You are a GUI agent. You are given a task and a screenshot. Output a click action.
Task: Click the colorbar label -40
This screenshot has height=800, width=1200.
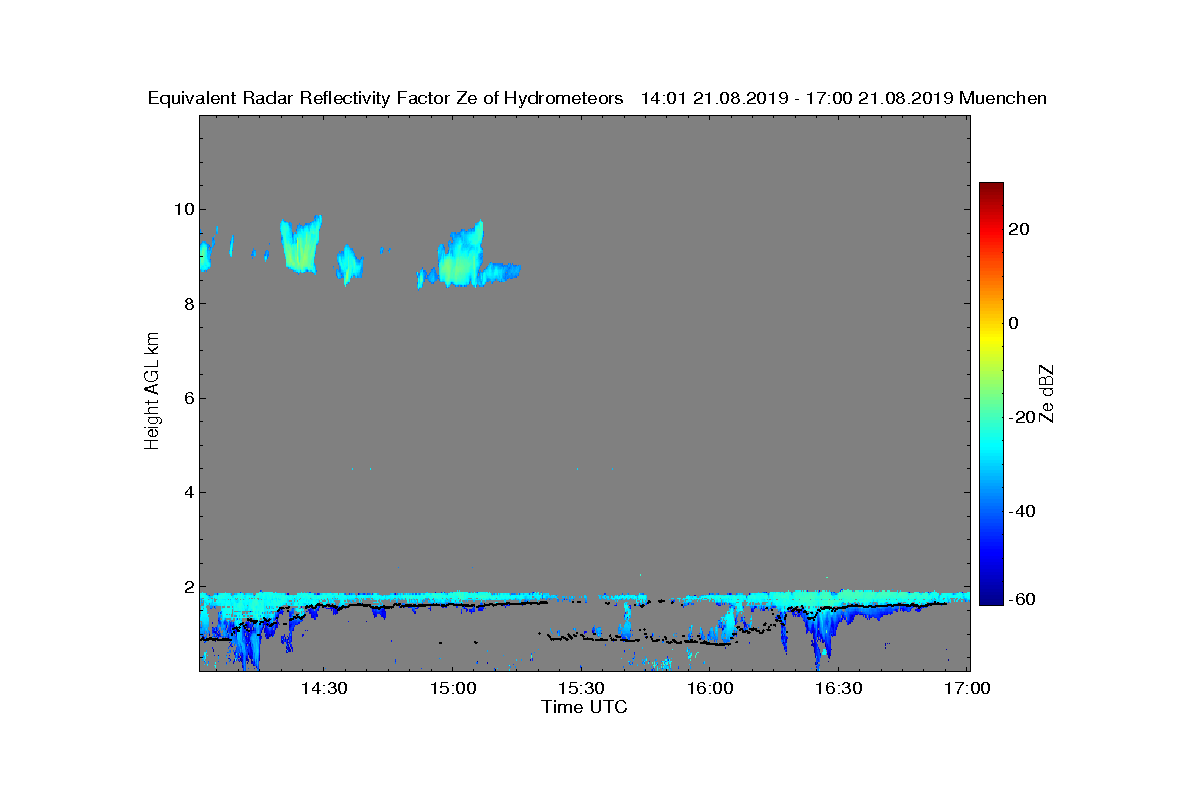coord(1019,512)
